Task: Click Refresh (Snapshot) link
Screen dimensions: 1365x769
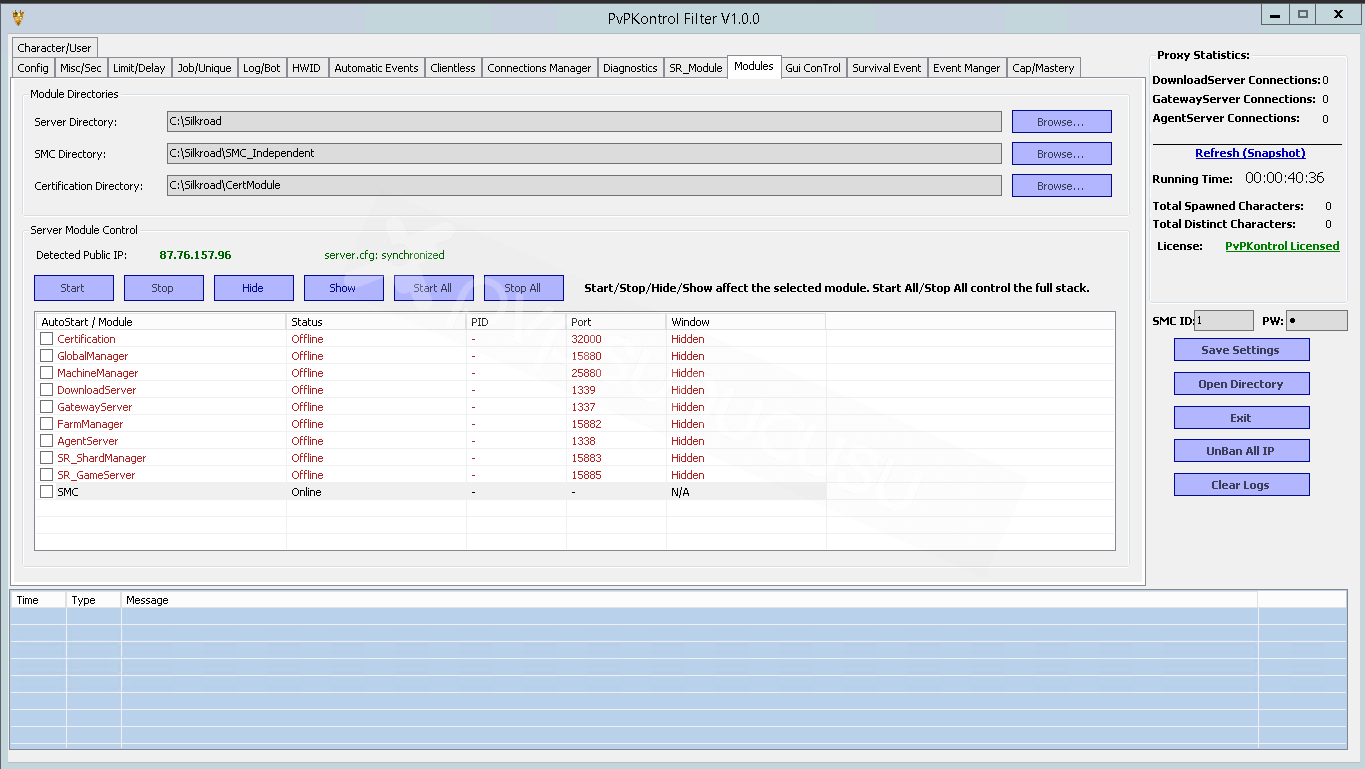Action: 1250,153
